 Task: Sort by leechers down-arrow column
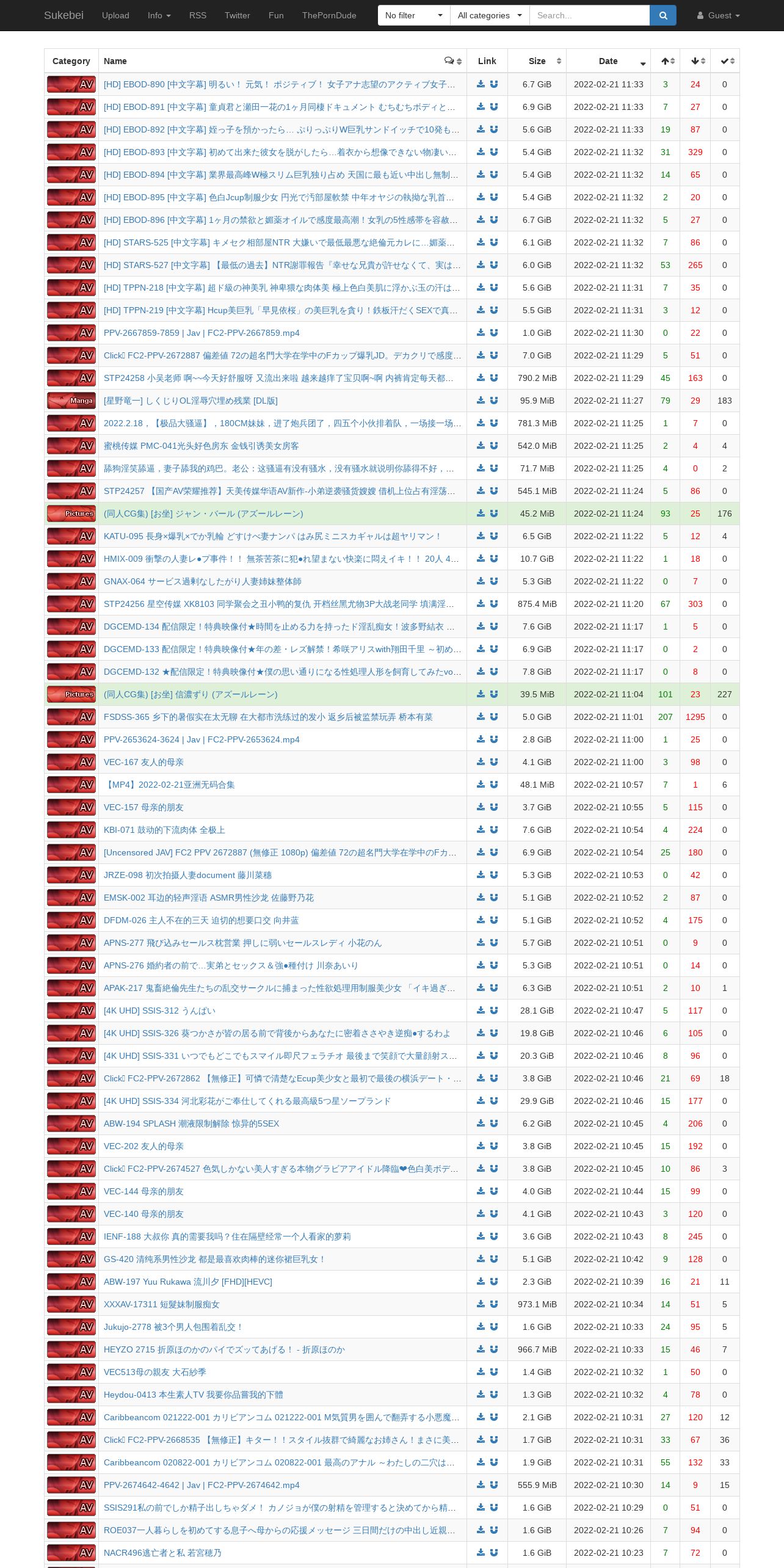(x=695, y=61)
